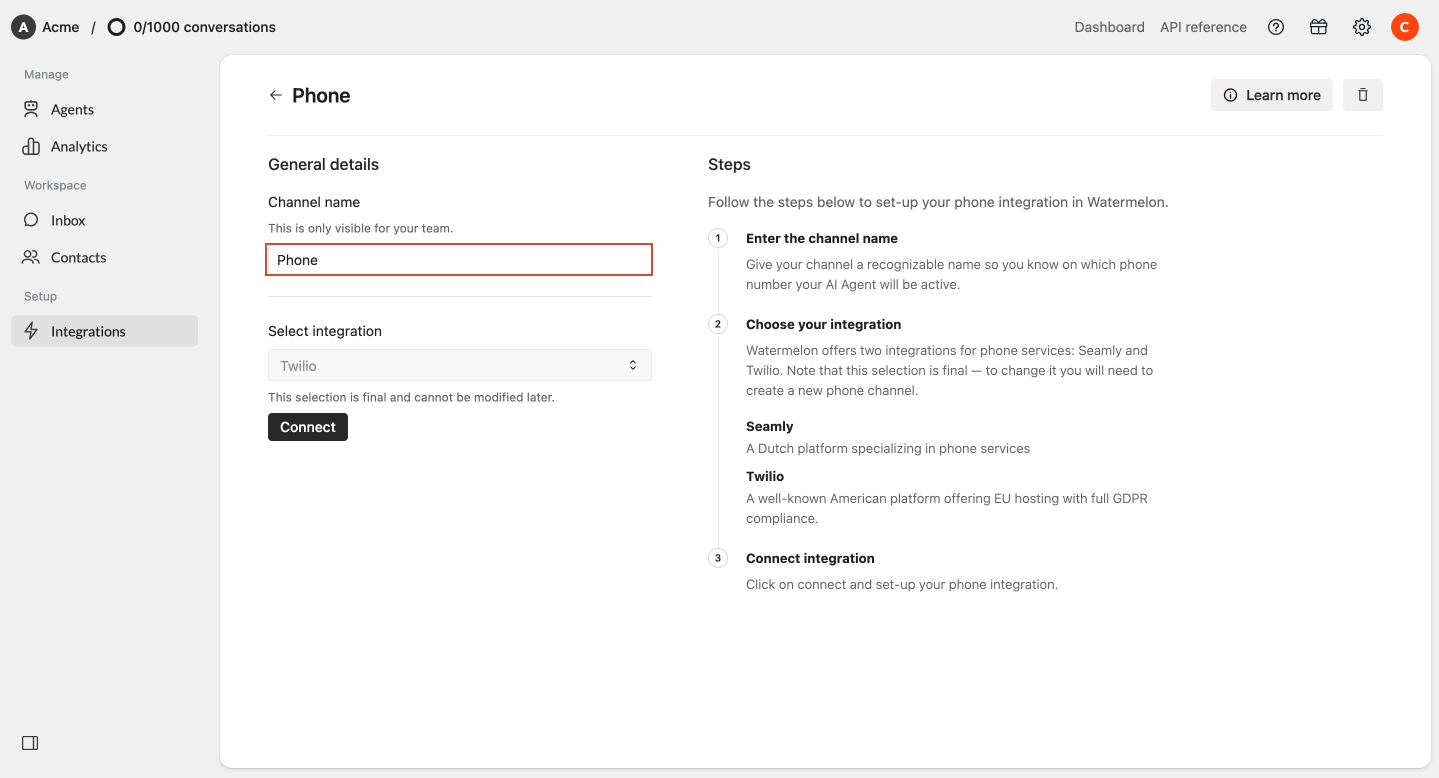Viewport: 1439px width, 778px height.
Task: Delete channel with the trash icon
Action: [1362, 95]
